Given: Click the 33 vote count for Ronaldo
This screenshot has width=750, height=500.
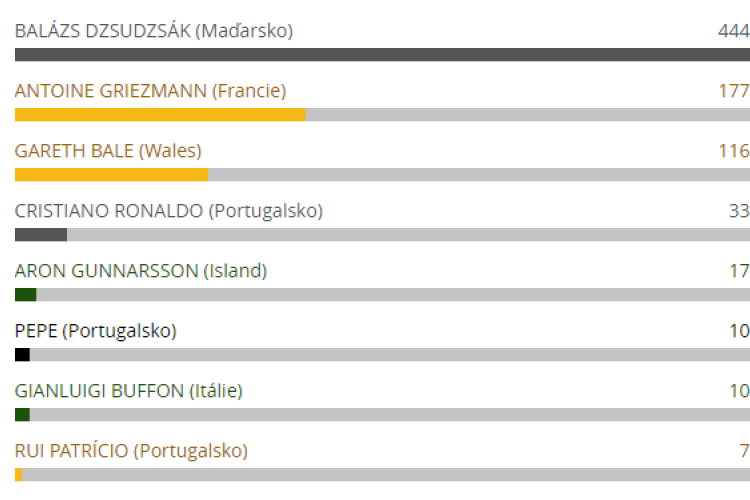Looking at the screenshot, I should [739, 211].
